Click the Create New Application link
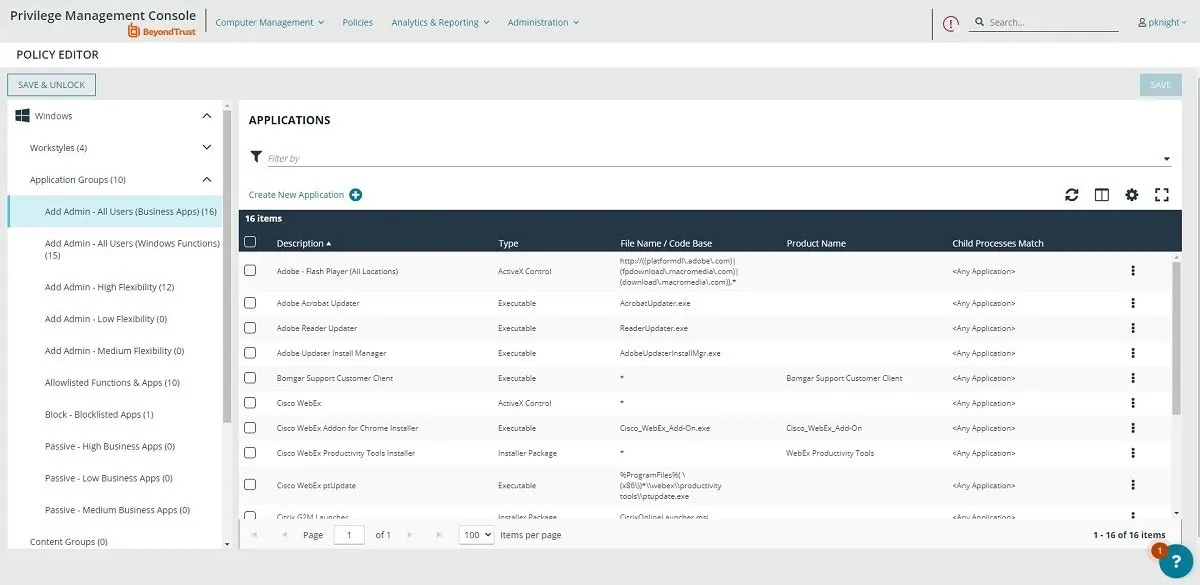Screen dimensions: 1200x585 click(296, 195)
